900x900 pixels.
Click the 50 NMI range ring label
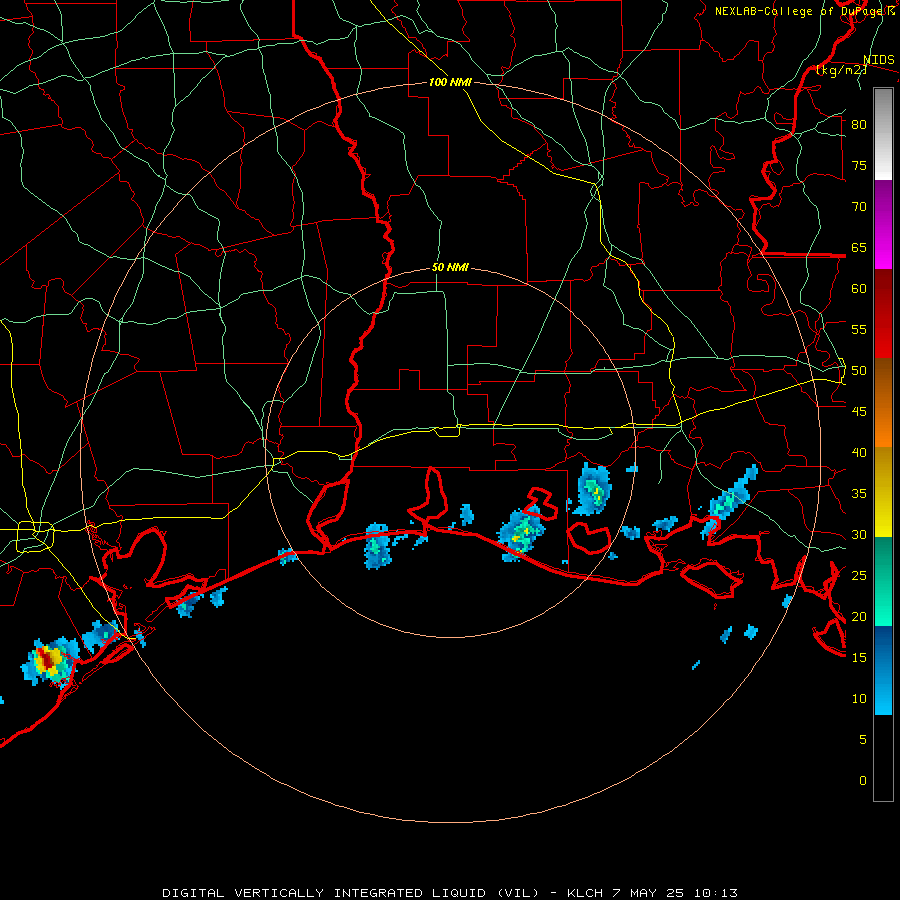450,267
